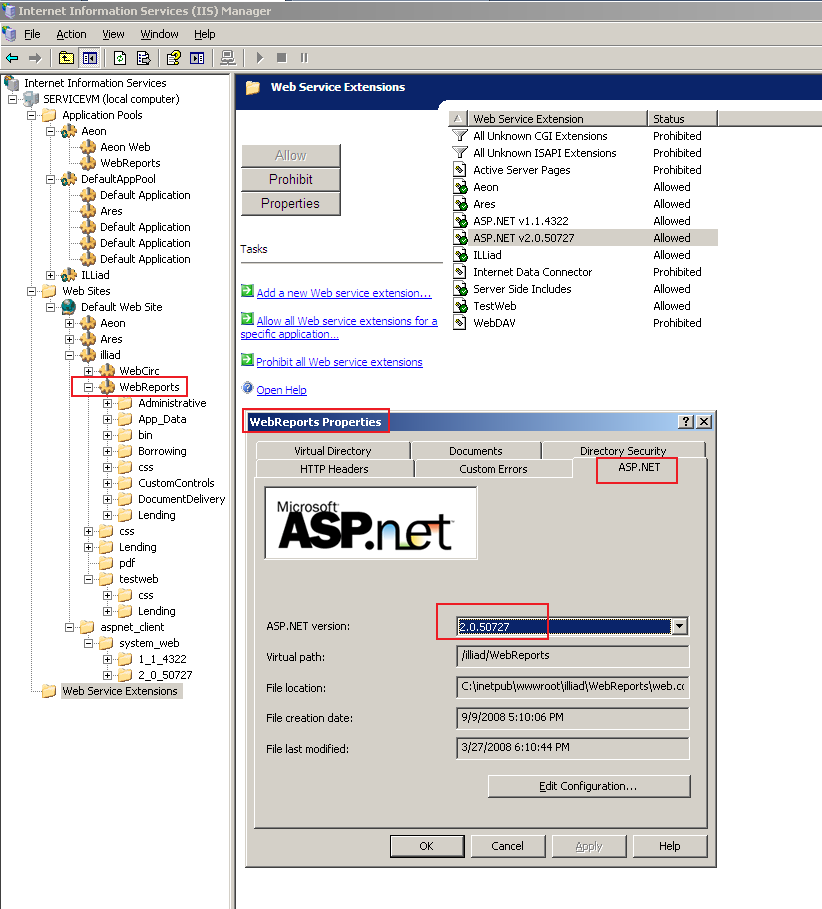Click the Properties button
The height and width of the screenshot is (909, 822).
click(290, 203)
